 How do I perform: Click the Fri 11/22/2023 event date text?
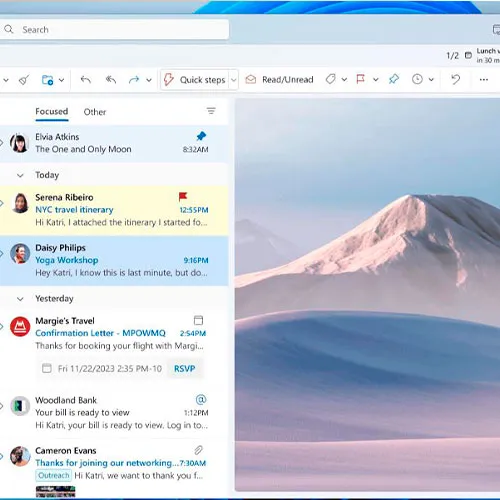(110, 369)
